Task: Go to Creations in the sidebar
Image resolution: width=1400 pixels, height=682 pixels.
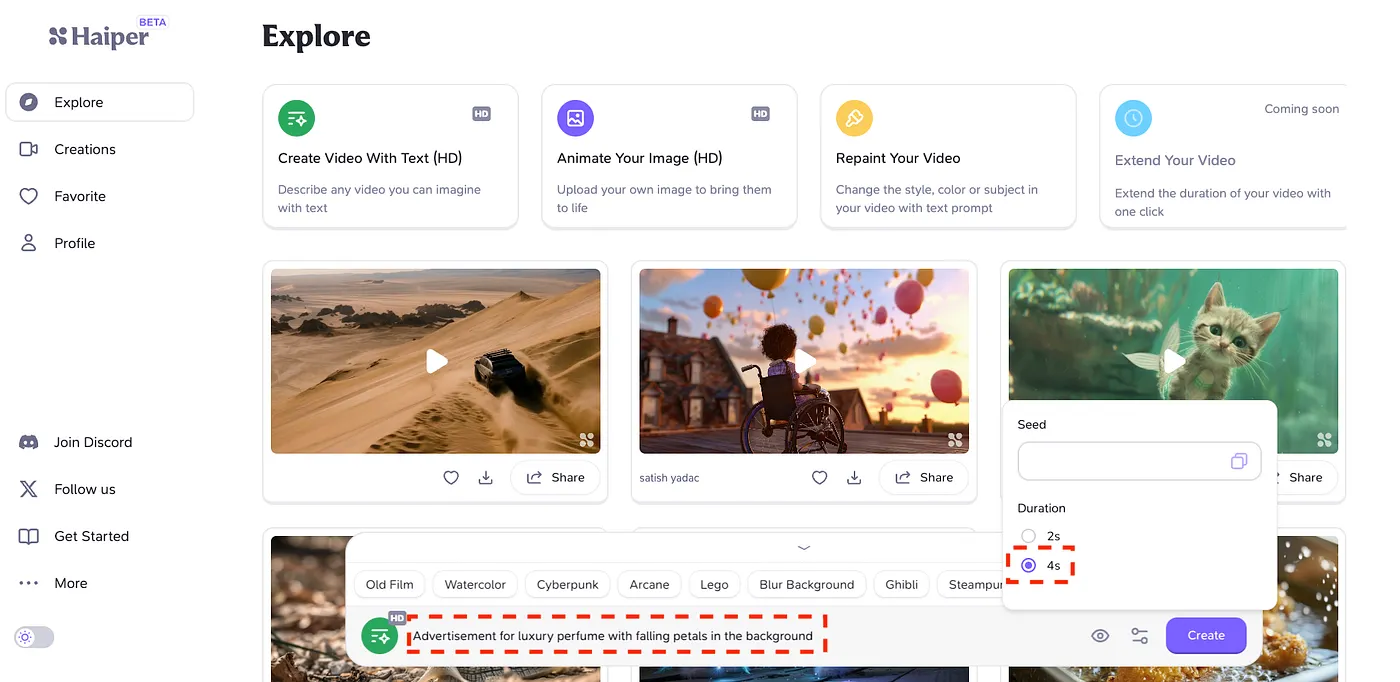Action: pyautogui.click(x=67, y=149)
